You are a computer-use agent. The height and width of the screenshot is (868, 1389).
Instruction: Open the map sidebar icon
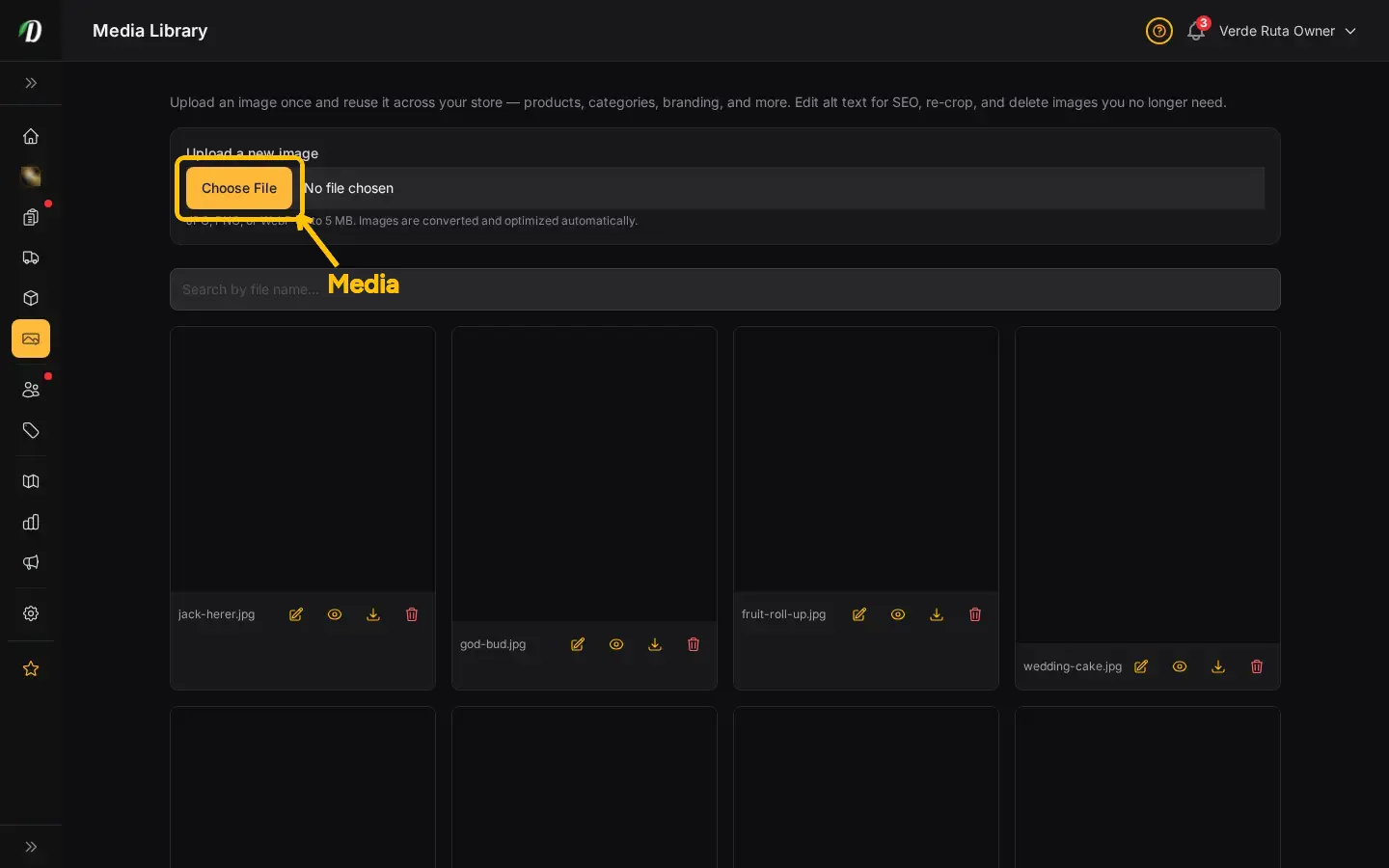31,481
